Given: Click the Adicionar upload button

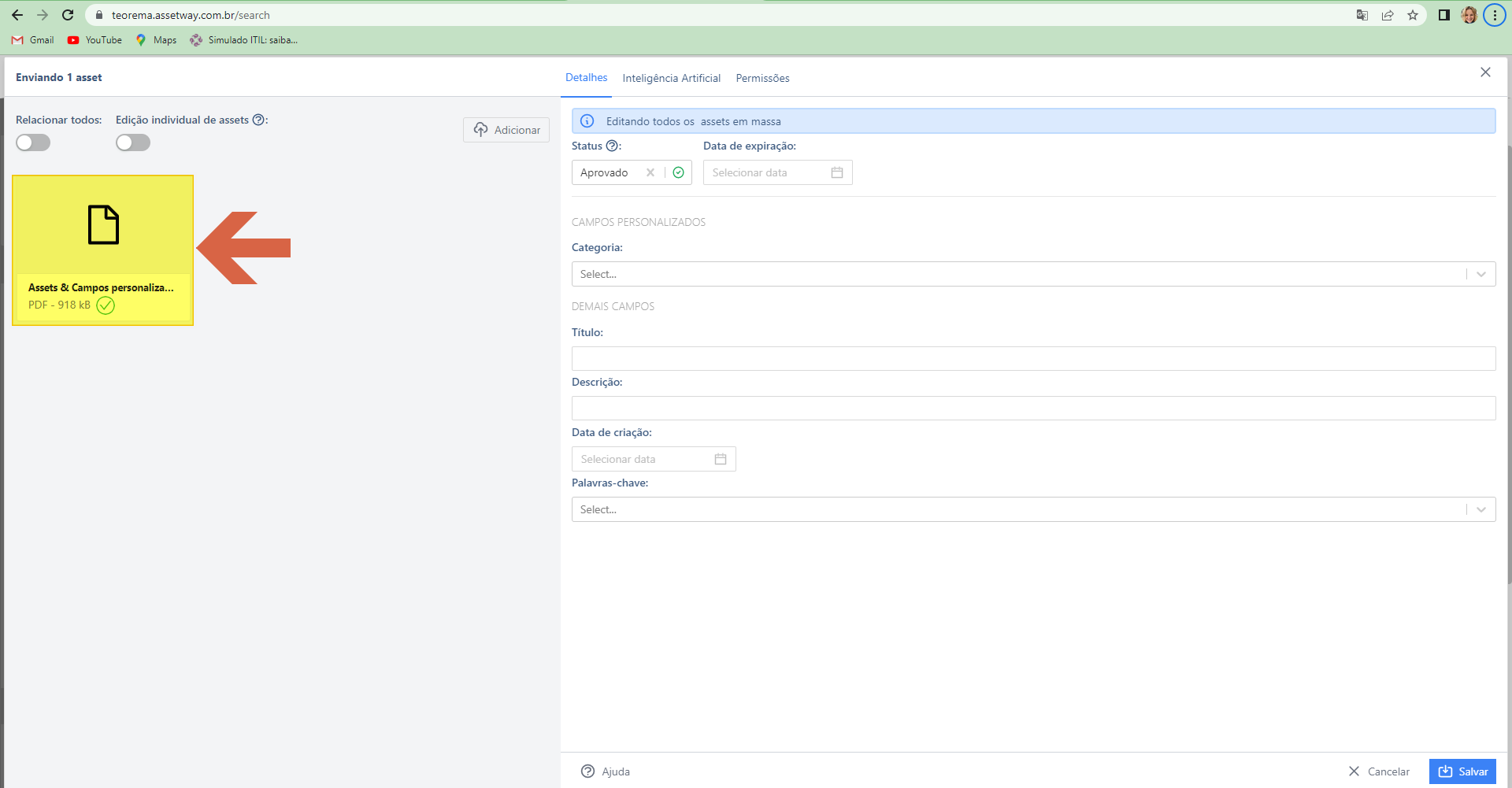Looking at the screenshot, I should pyautogui.click(x=506, y=130).
